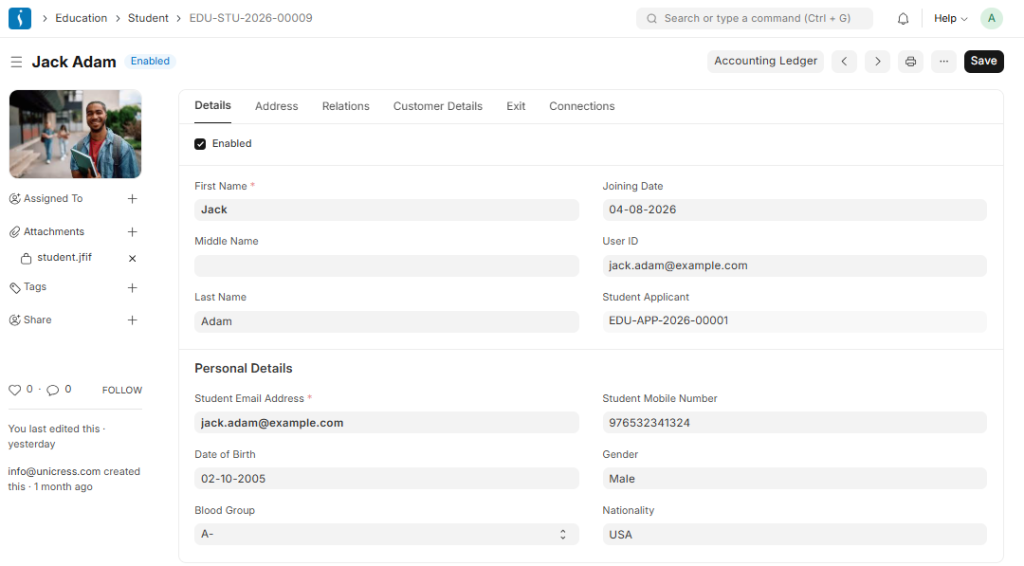The width and height of the screenshot is (1024, 566).
Task: Like the record with the heart icon
Action: (x=14, y=390)
